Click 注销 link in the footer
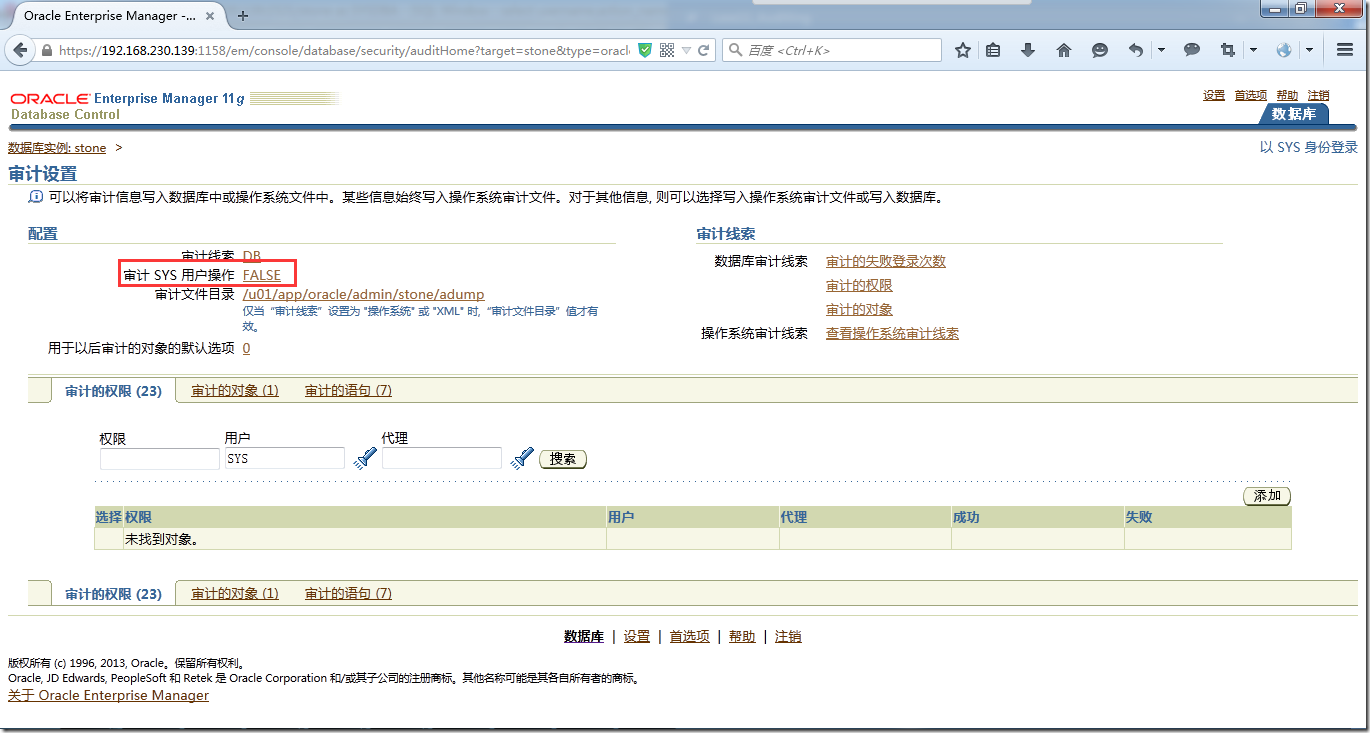The image size is (1370, 733). (788, 636)
